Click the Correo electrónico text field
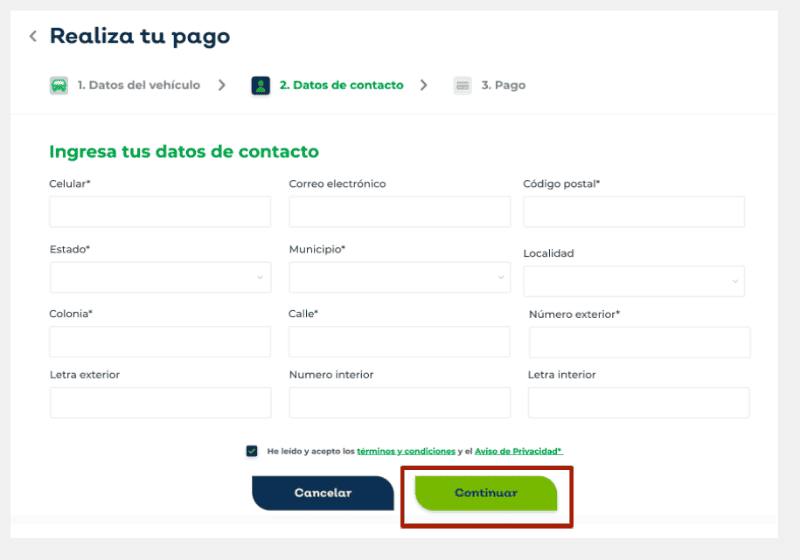Image resolution: width=800 pixels, height=560 pixels. tap(399, 212)
